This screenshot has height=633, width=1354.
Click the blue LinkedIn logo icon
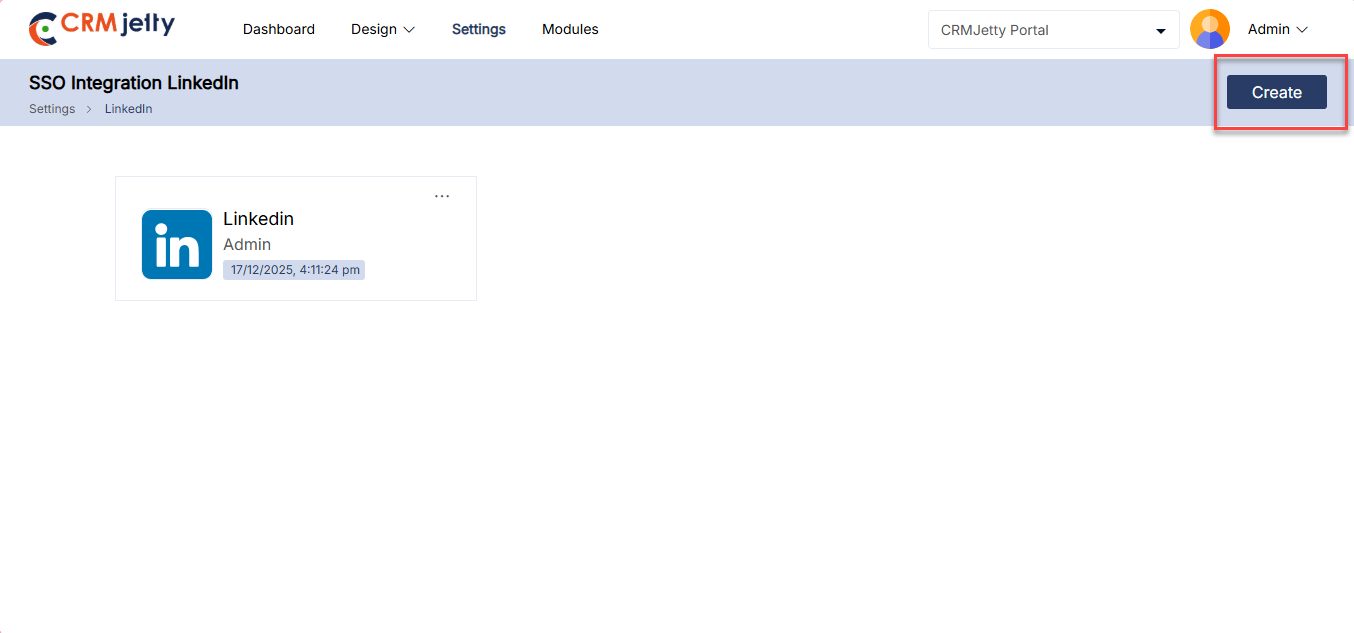tap(177, 244)
